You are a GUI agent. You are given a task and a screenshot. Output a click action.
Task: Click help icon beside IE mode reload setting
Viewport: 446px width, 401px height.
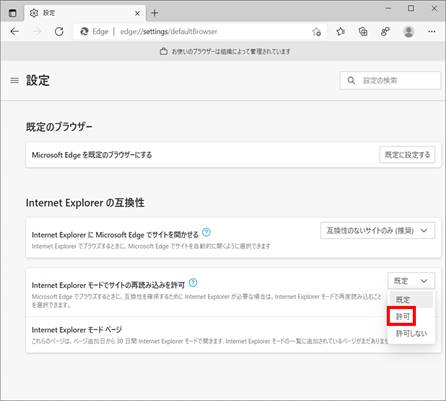coord(193,283)
